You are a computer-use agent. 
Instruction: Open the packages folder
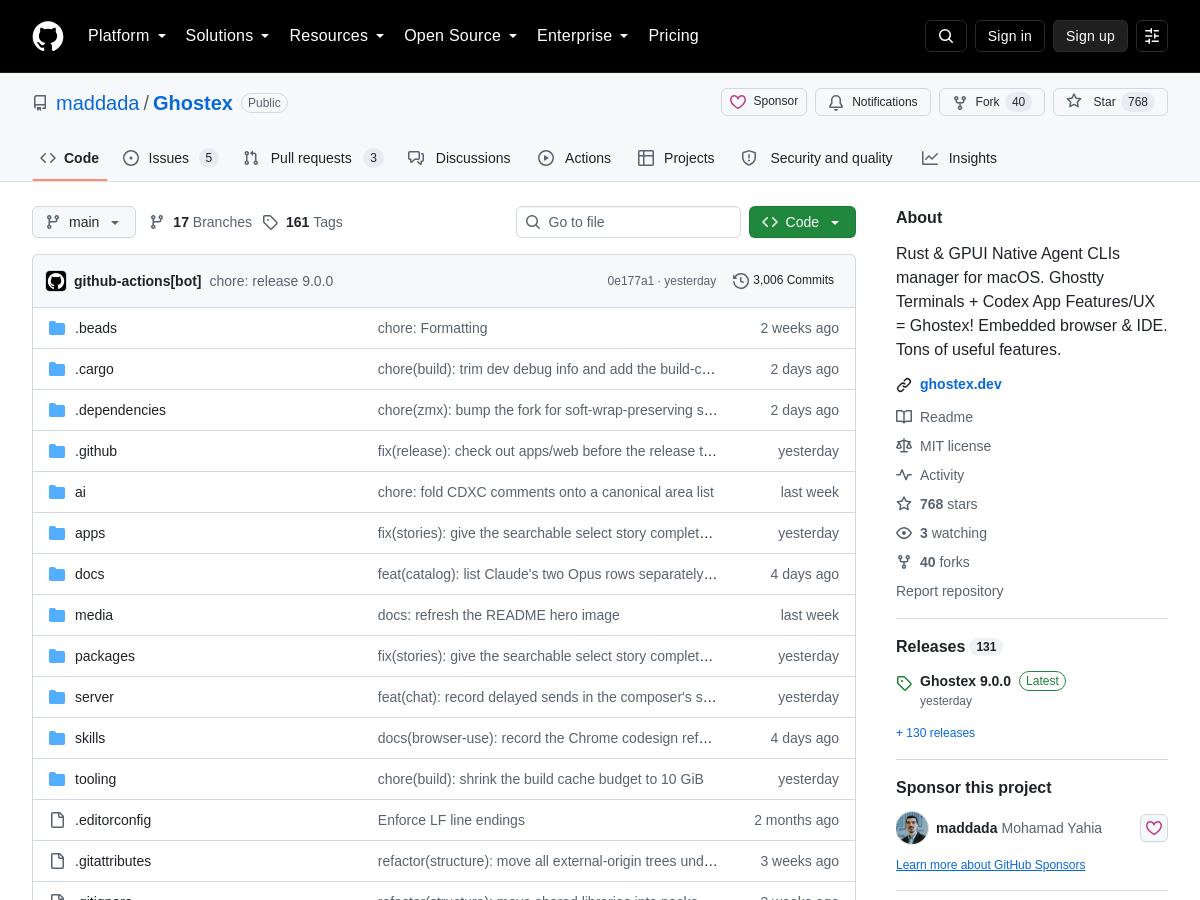(105, 656)
